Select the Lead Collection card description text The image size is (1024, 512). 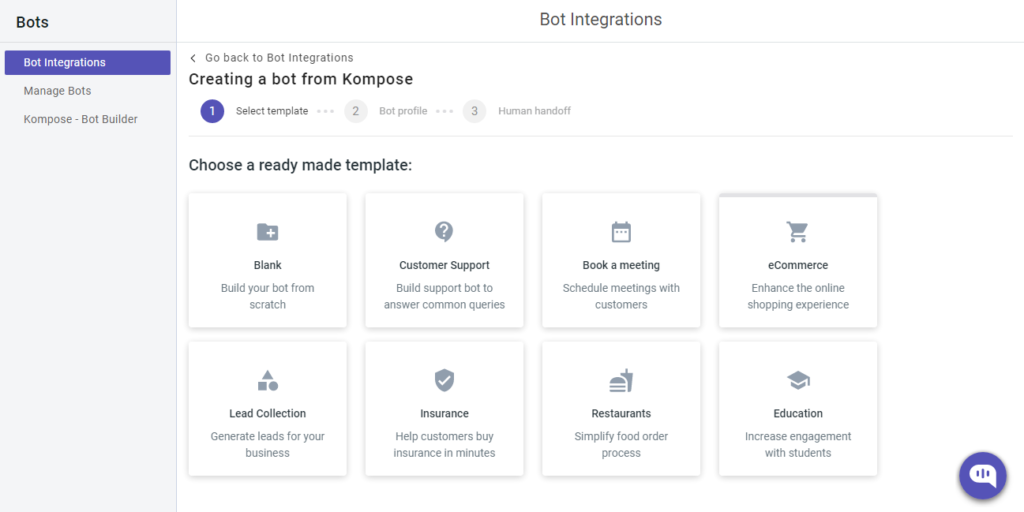point(268,445)
